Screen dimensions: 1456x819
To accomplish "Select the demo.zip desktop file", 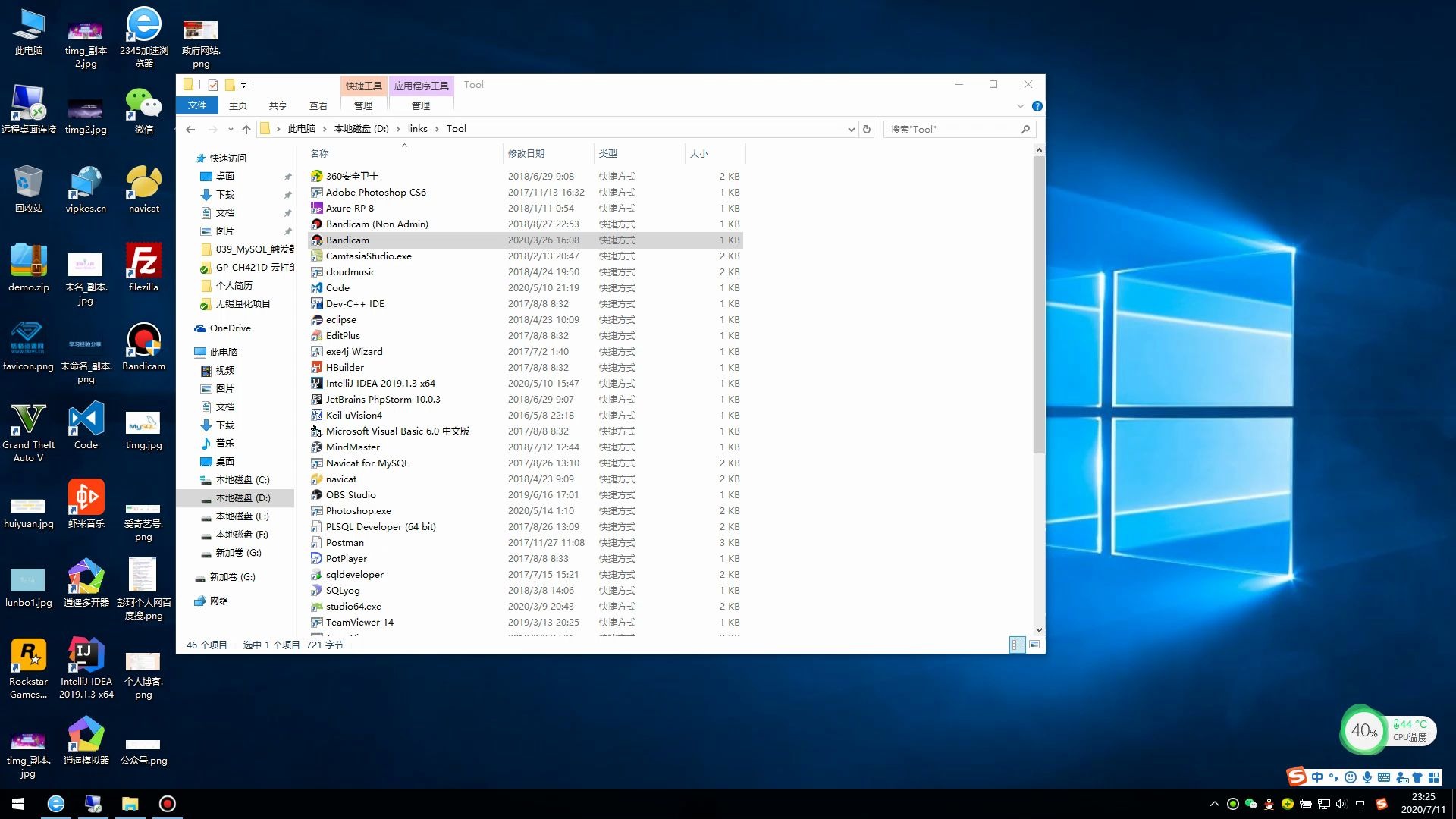I will point(29,268).
